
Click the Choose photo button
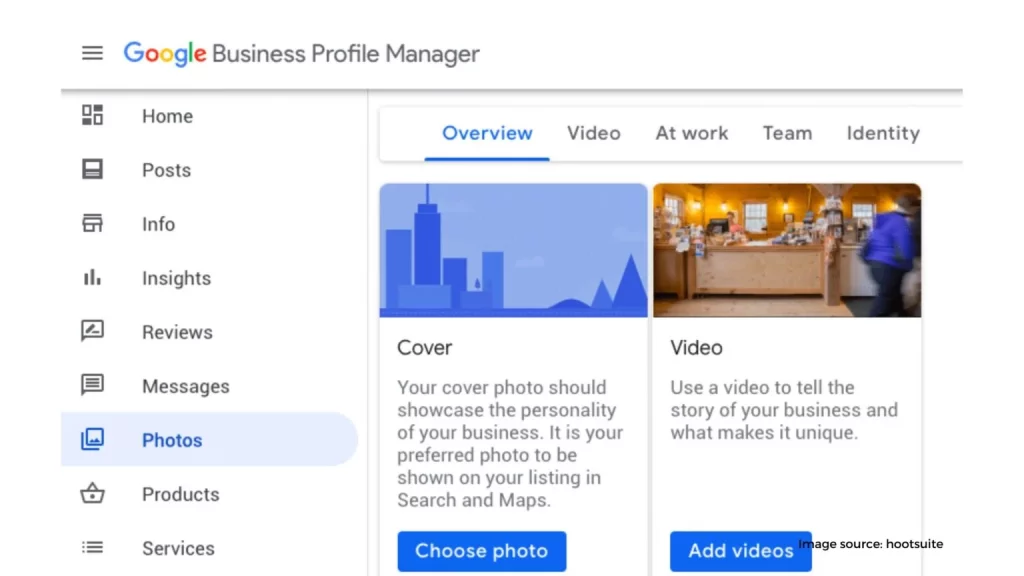pyautogui.click(x=482, y=551)
